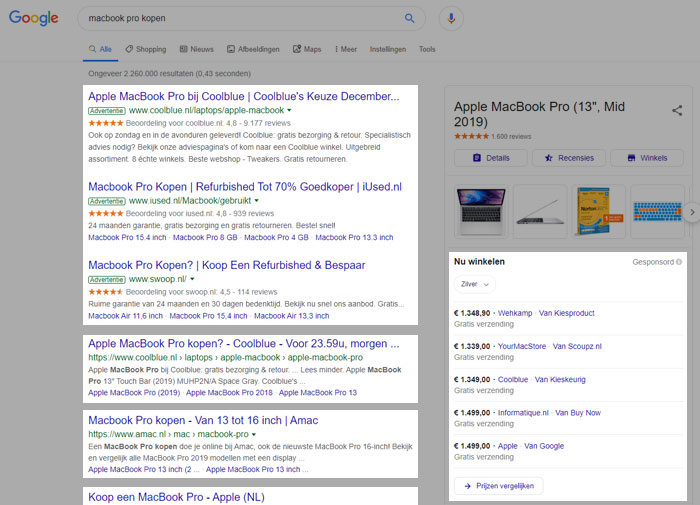Open the Apple offer link for €1.499,00
Viewport: 700px width, 505px height.
coord(508,446)
